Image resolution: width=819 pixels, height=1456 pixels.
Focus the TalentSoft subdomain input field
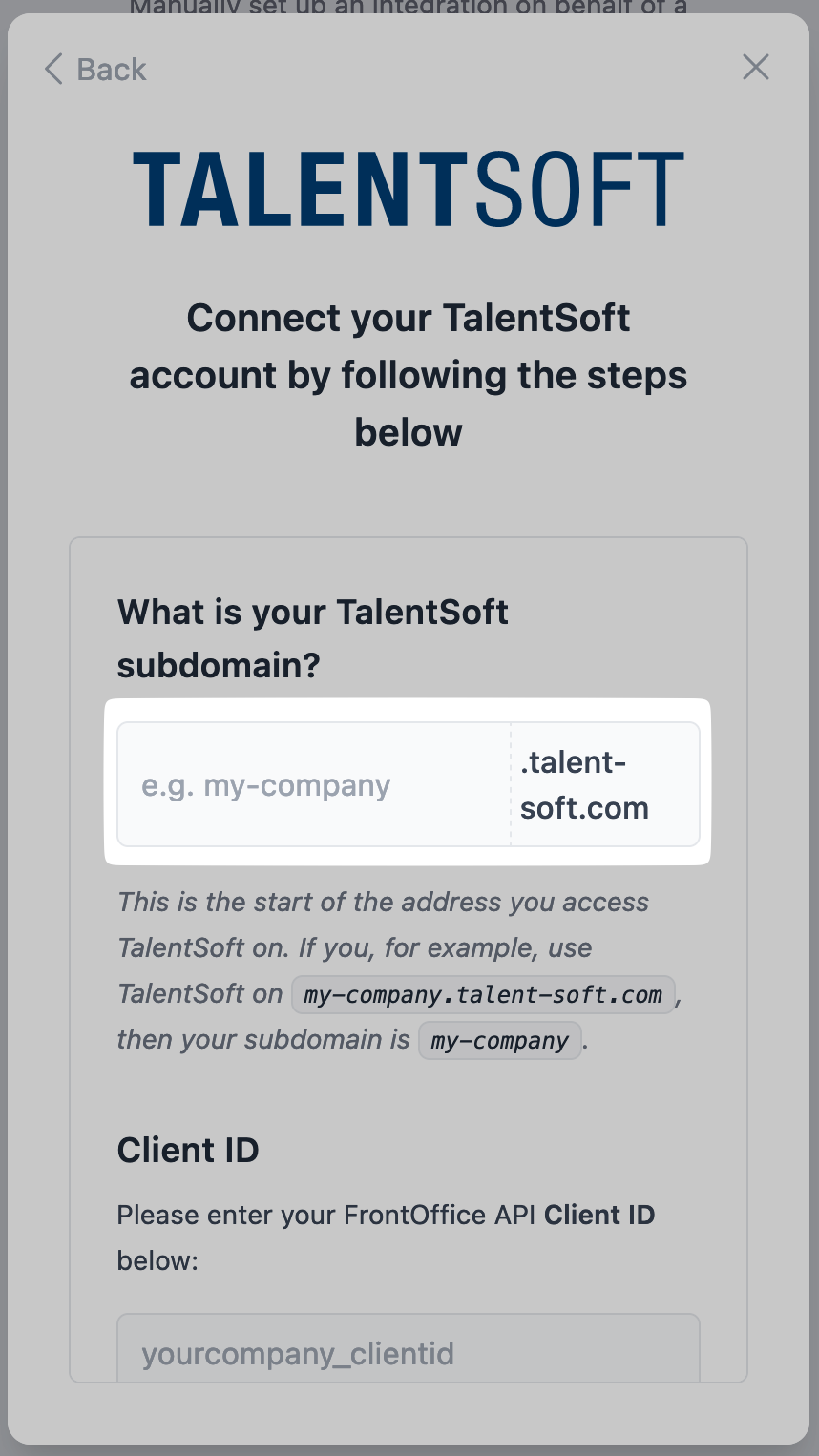[x=314, y=785]
